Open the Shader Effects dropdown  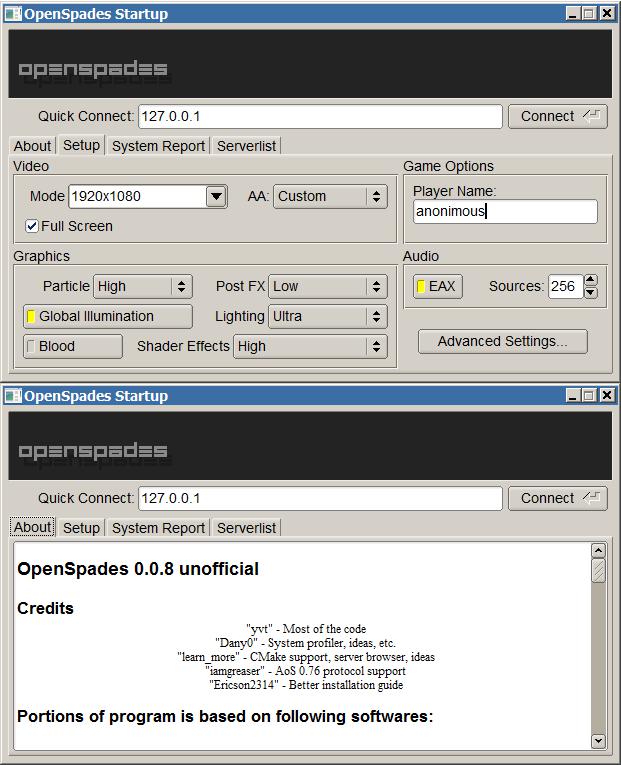(x=310, y=346)
